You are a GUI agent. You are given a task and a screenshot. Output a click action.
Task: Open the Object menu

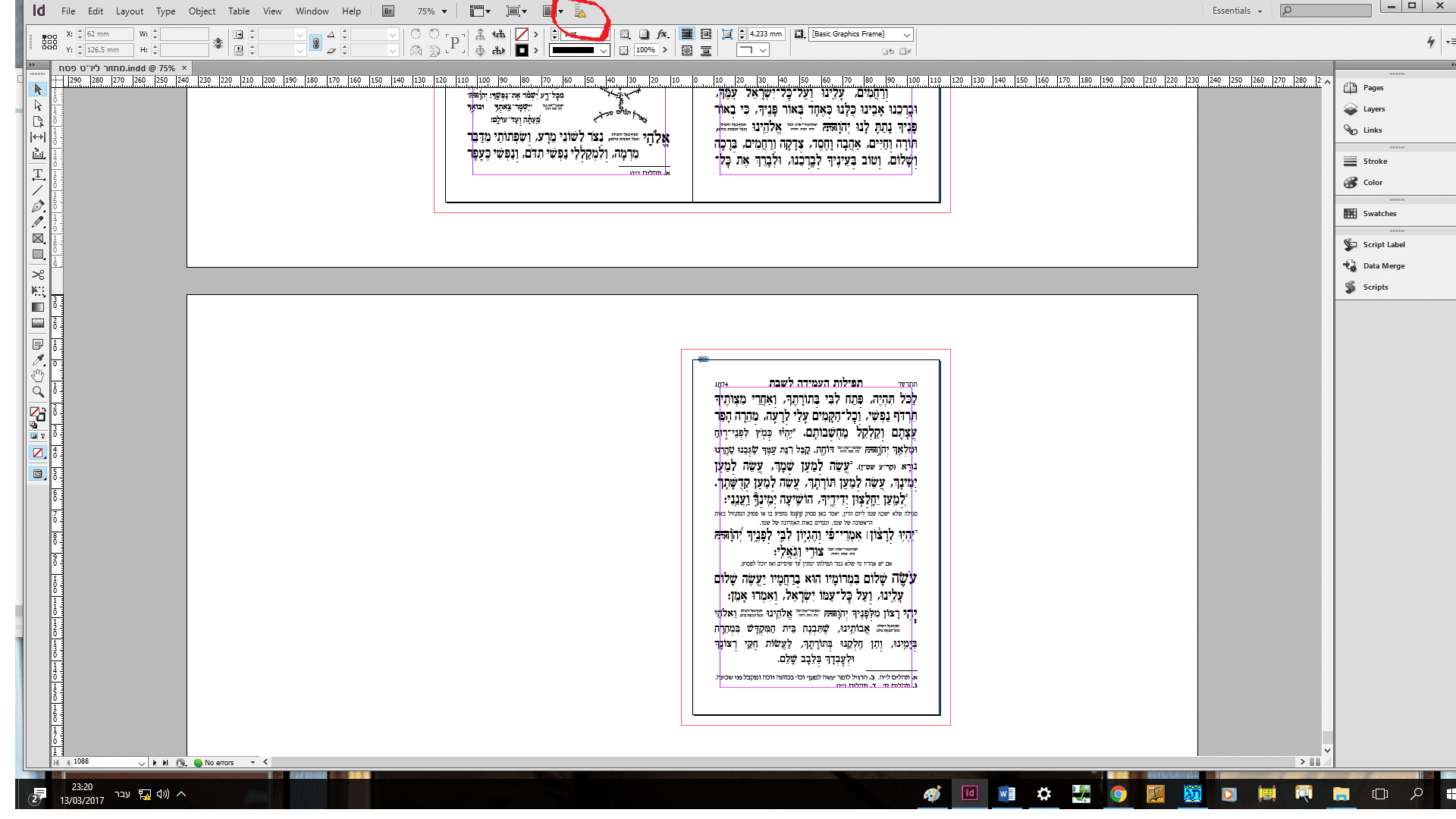click(202, 11)
